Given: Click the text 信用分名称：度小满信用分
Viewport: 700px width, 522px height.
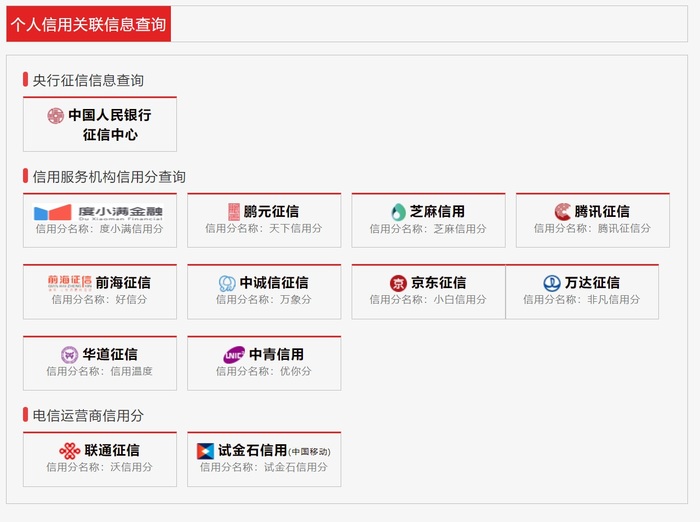Looking at the screenshot, I should (x=100, y=229).
